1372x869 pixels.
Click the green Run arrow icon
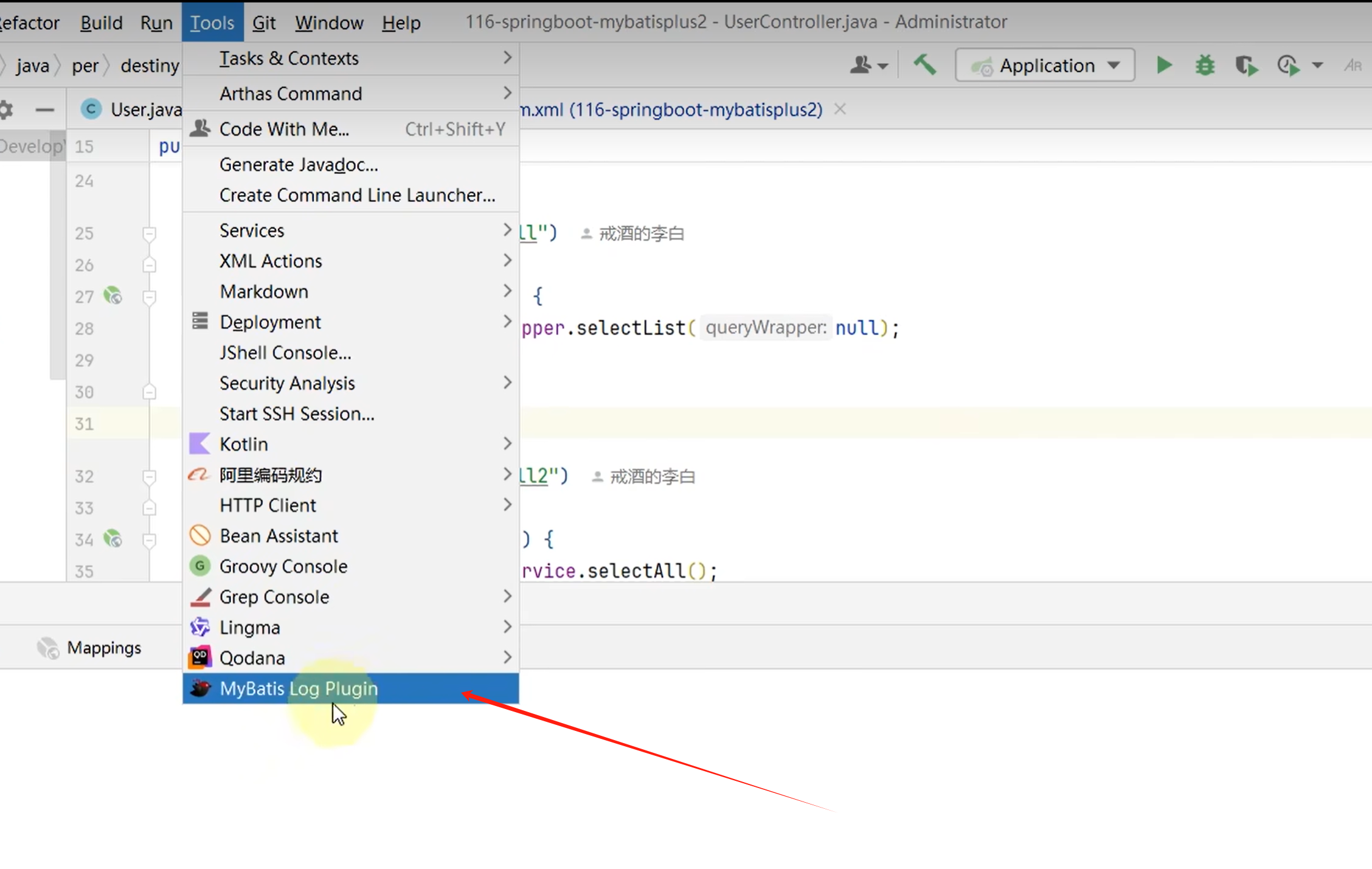[1164, 65]
